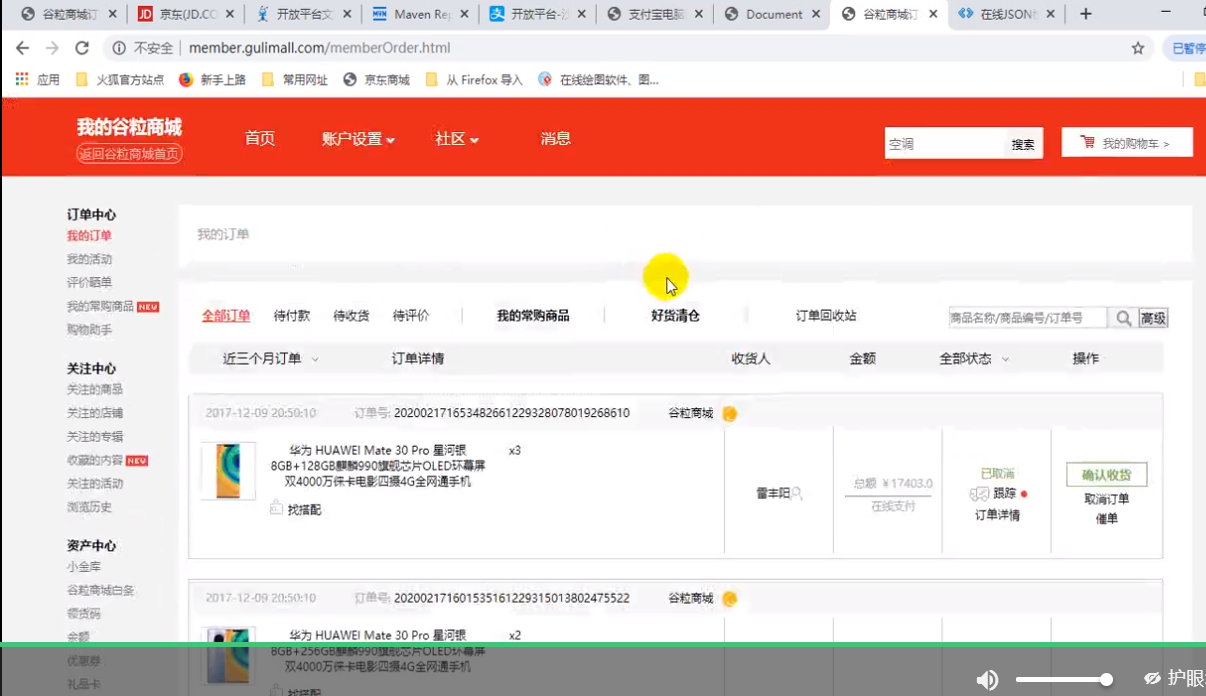Click the shopping cart icon in header
Viewport: 1206px width, 696px height.
point(1087,143)
